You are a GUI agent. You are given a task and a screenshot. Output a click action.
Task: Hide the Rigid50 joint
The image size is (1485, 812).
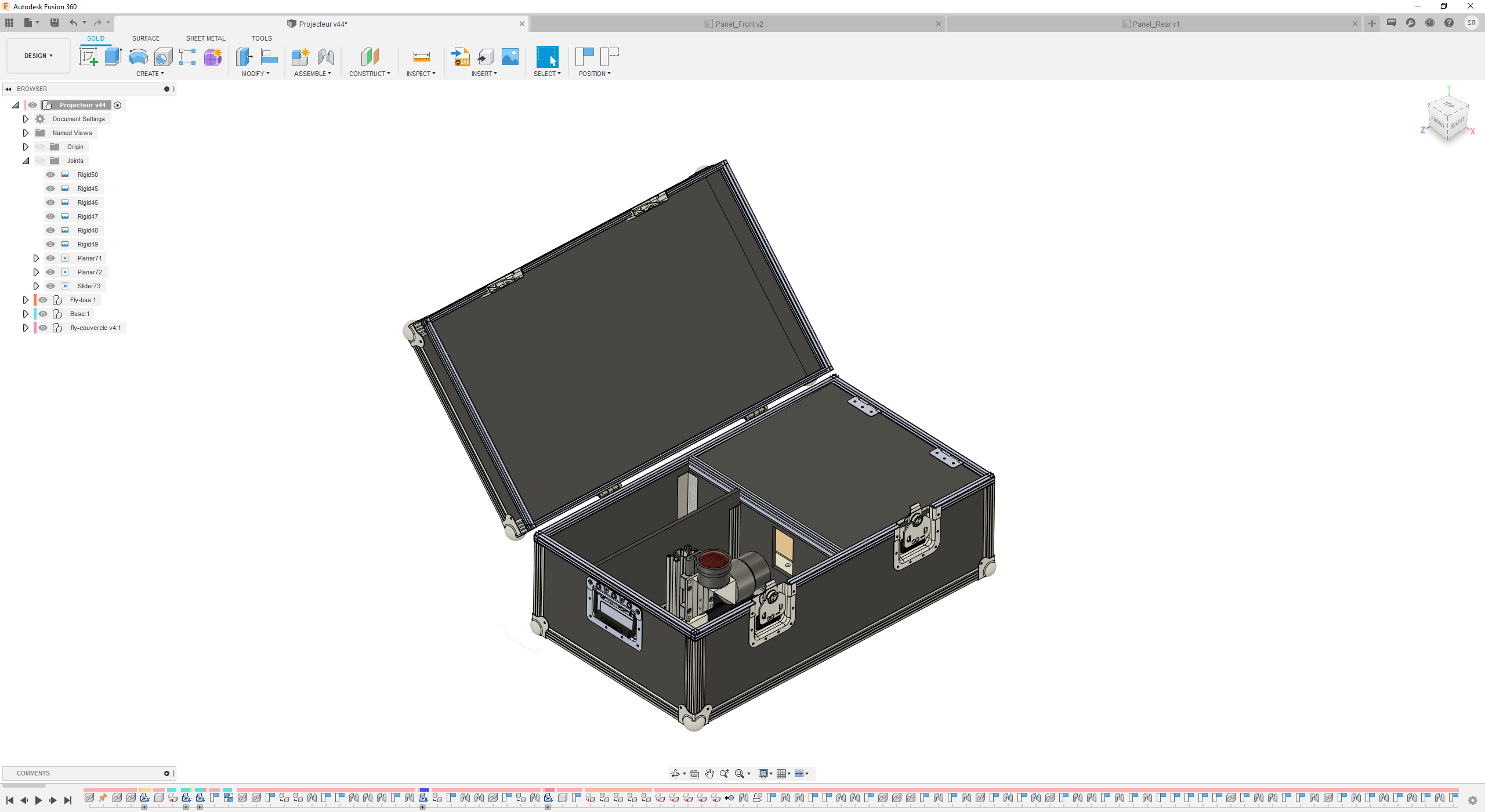tap(50, 175)
